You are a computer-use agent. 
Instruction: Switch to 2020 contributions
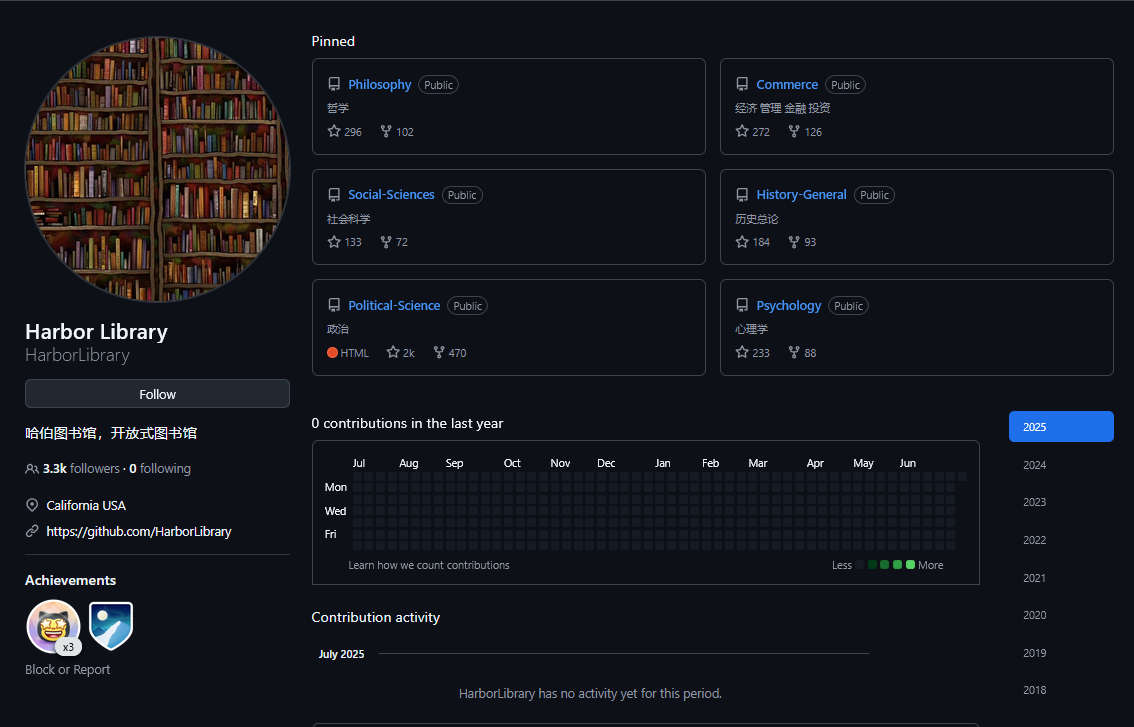1034,615
